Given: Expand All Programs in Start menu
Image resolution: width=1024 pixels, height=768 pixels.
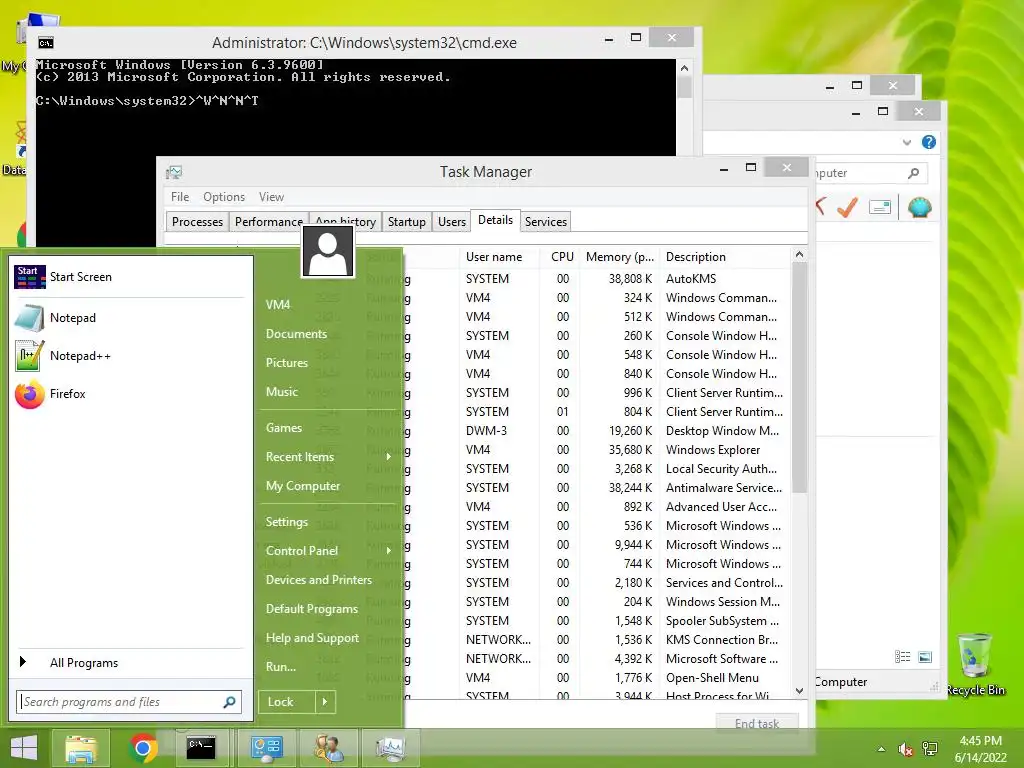Looking at the screenshot, I should [129, 663].
